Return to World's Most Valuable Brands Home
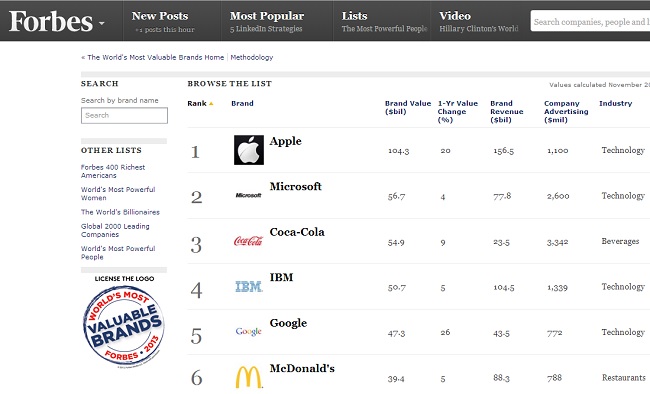 tap(153, 57)
